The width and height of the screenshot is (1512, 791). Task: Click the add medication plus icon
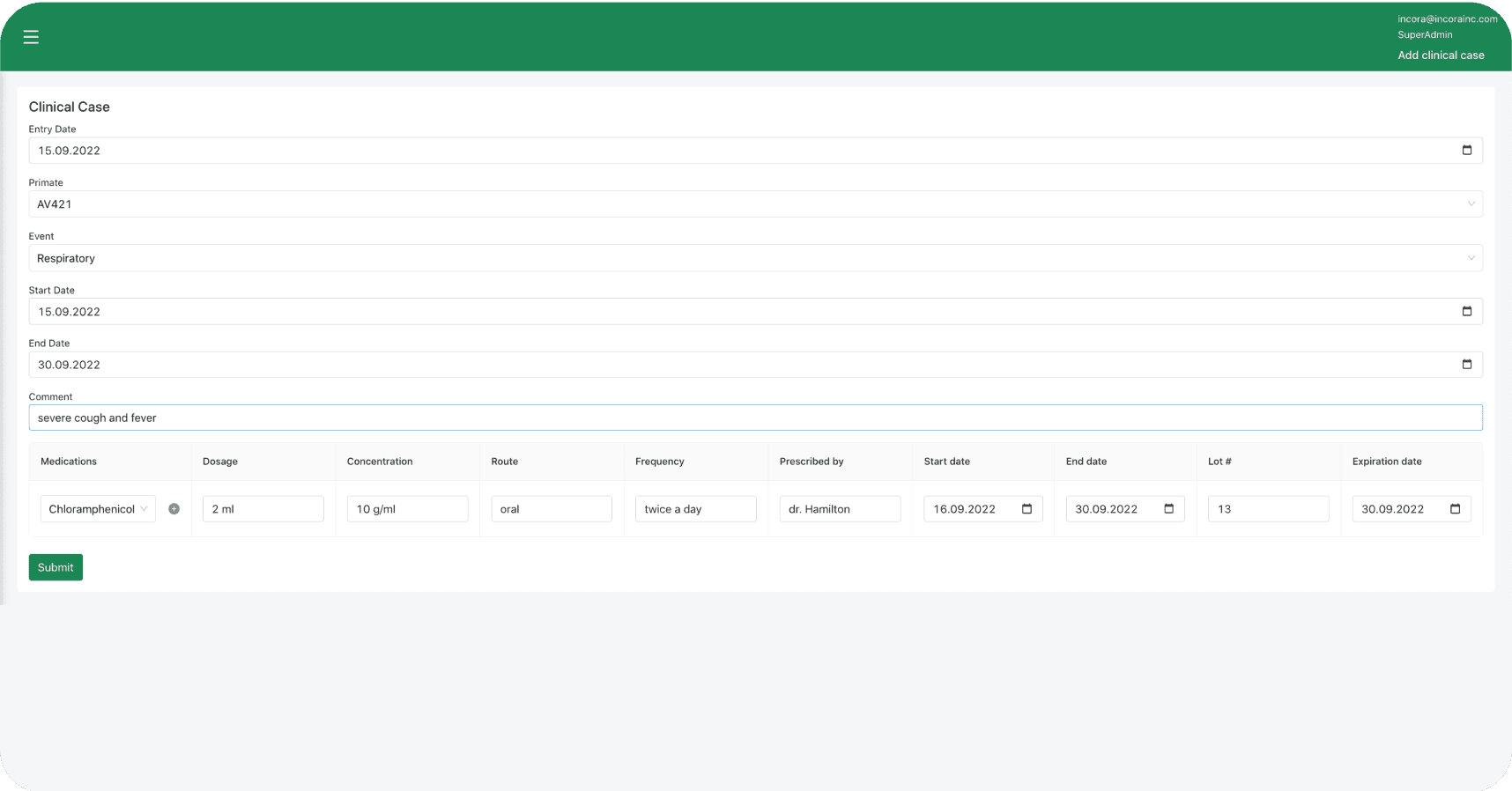[x=174, y=509]
